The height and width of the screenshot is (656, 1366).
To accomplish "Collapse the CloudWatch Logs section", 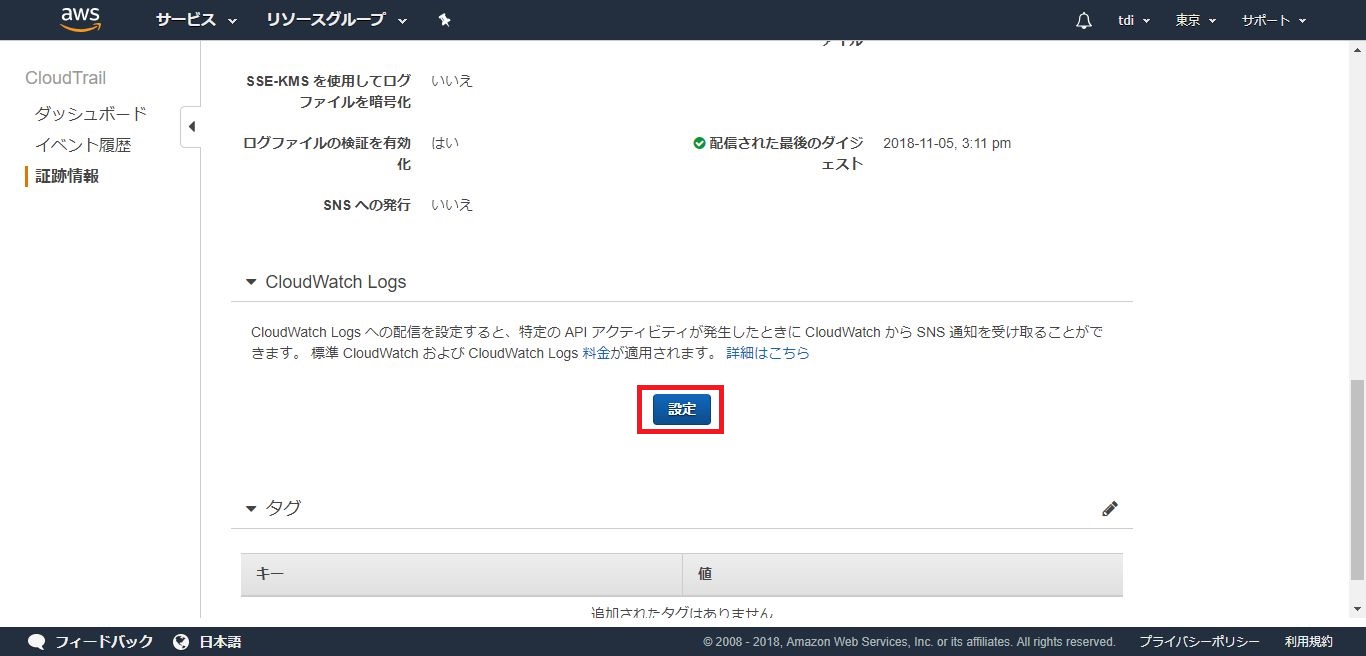I will (x=251, y=283).
